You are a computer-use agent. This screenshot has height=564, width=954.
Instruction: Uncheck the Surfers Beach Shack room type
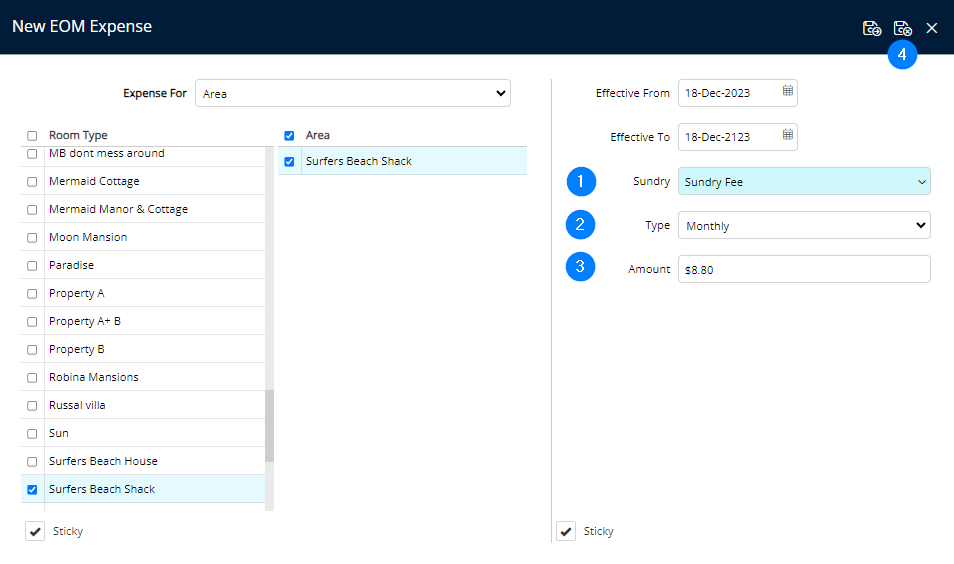coord(33,490)
